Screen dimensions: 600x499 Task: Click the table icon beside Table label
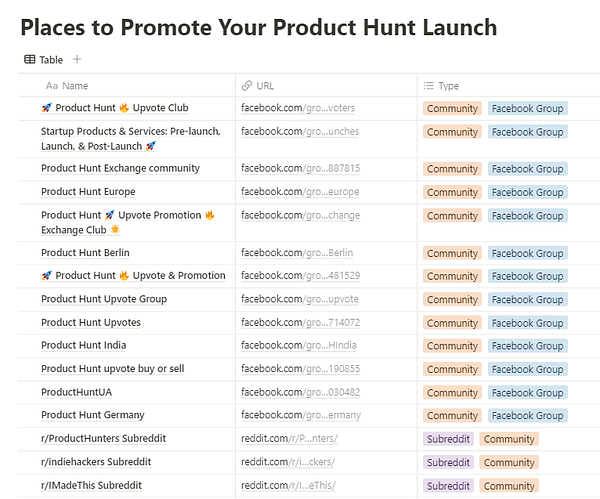point(30,60)
